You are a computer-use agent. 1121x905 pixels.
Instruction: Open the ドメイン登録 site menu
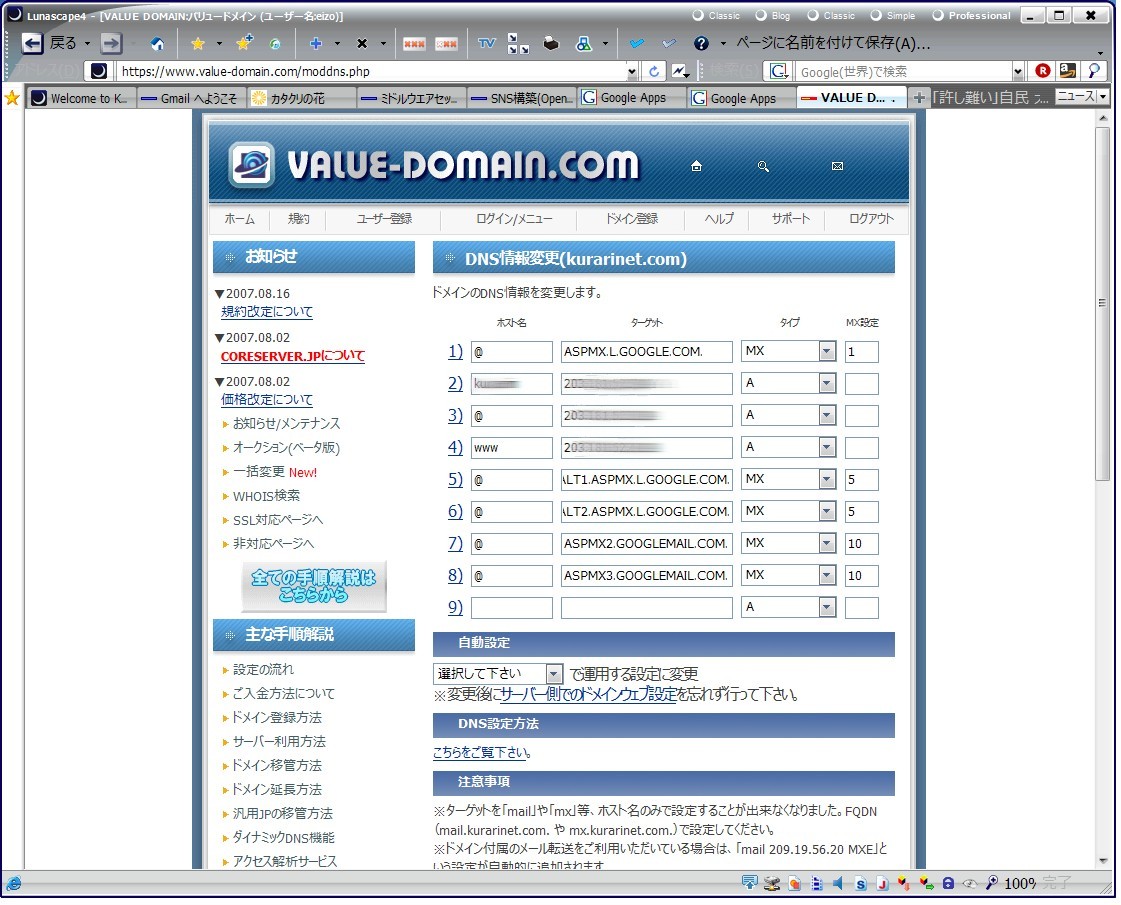(632, 219)
